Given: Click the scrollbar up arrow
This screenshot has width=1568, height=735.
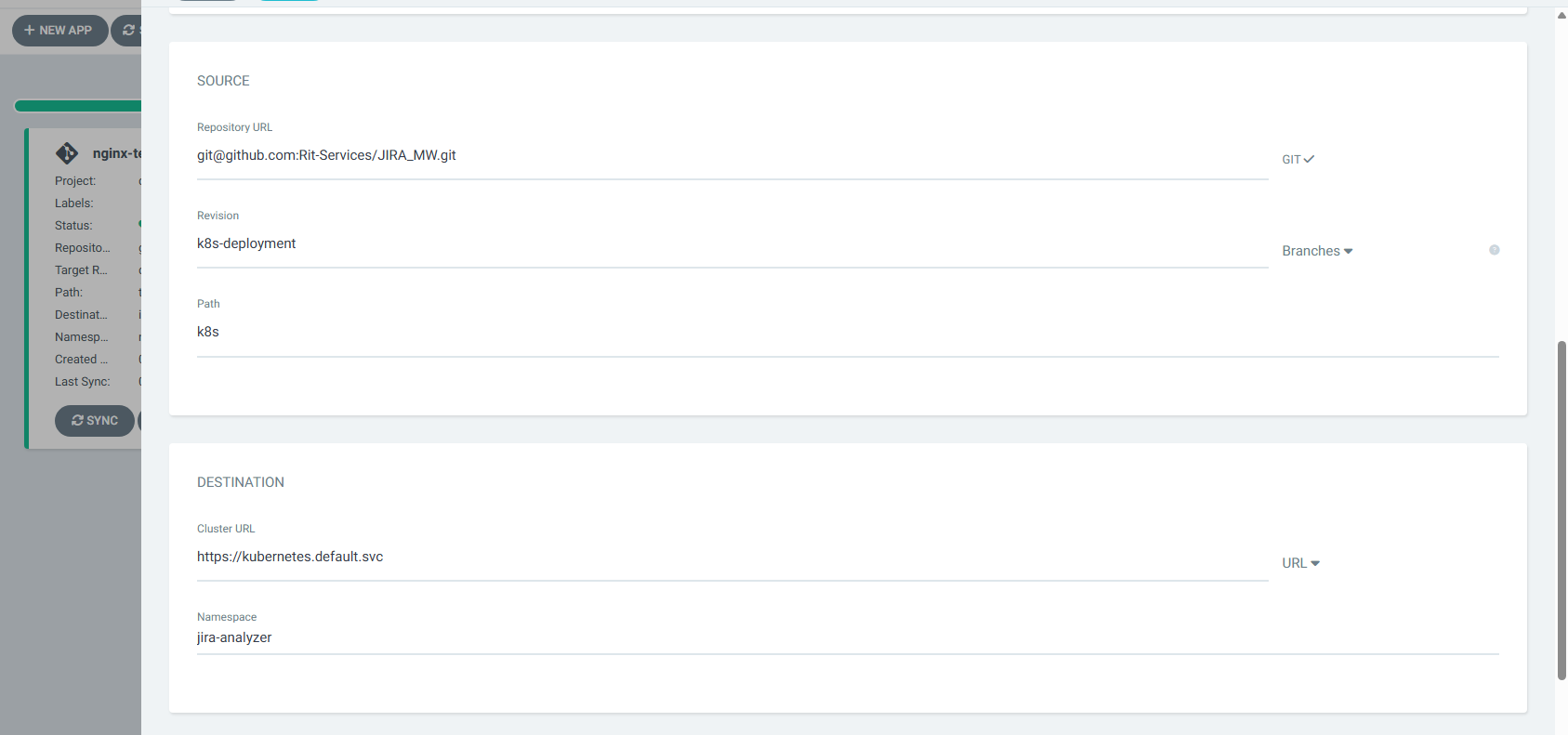Looking at the screenshot, I should [1561, 15].
